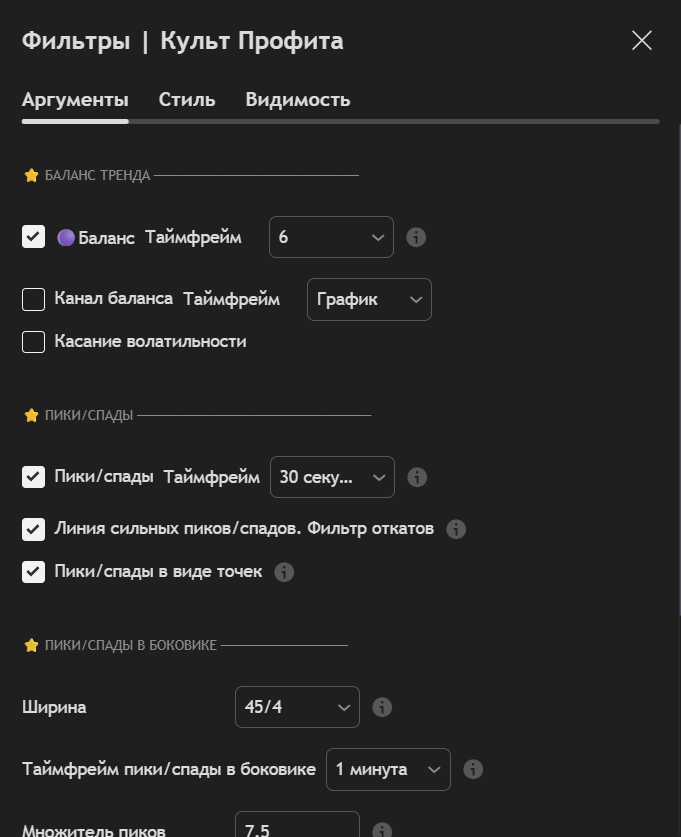681x837 pixels.
Task: Open the Канал баланса dropdown showing График
Action: point(369,299)
